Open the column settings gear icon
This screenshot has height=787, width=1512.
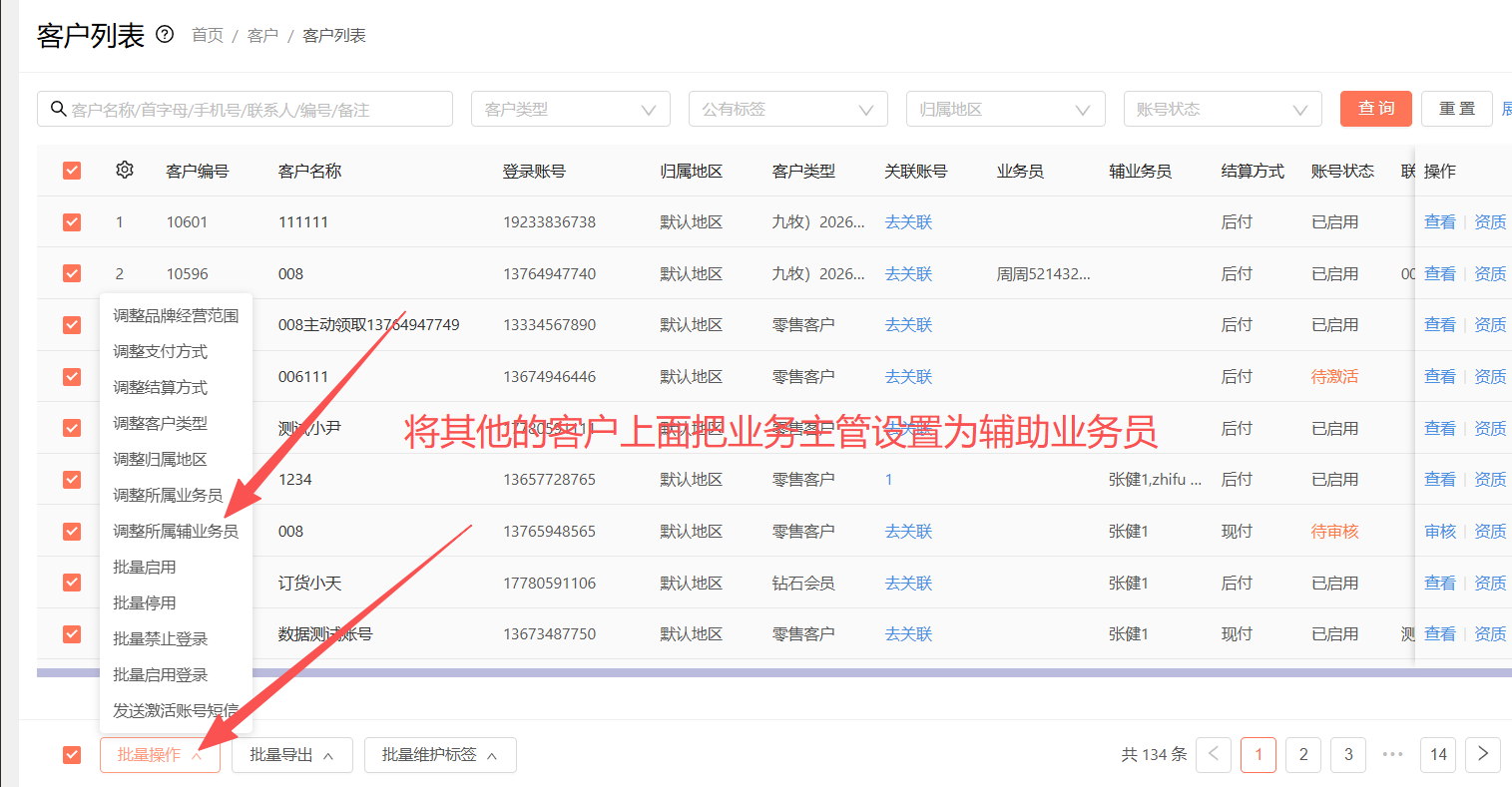(125, 171)
